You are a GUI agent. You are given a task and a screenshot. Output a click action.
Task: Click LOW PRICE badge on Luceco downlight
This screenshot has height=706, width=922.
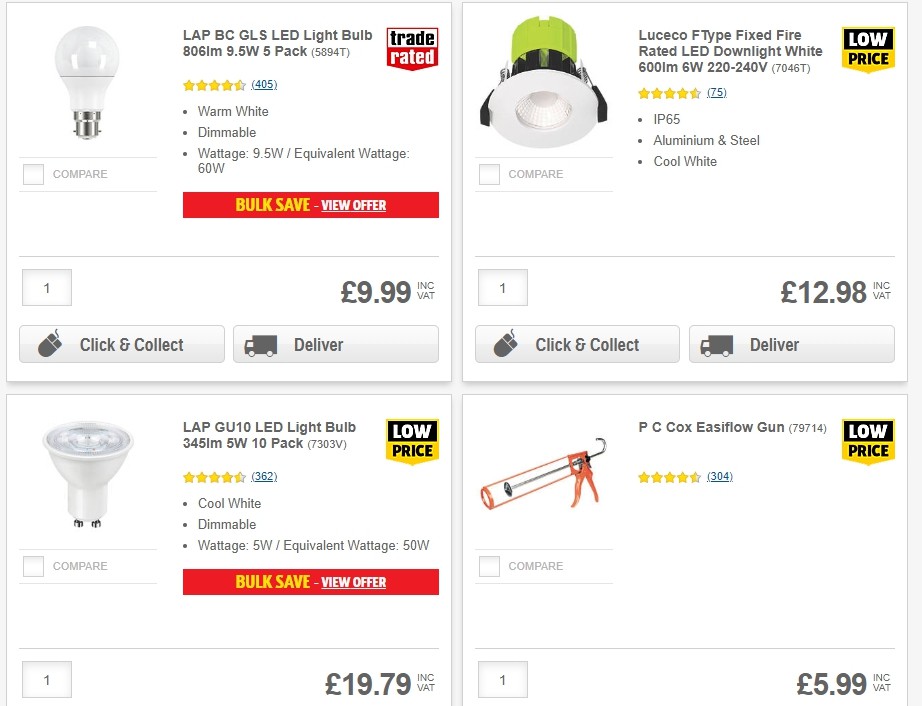[x=867, y=47]
